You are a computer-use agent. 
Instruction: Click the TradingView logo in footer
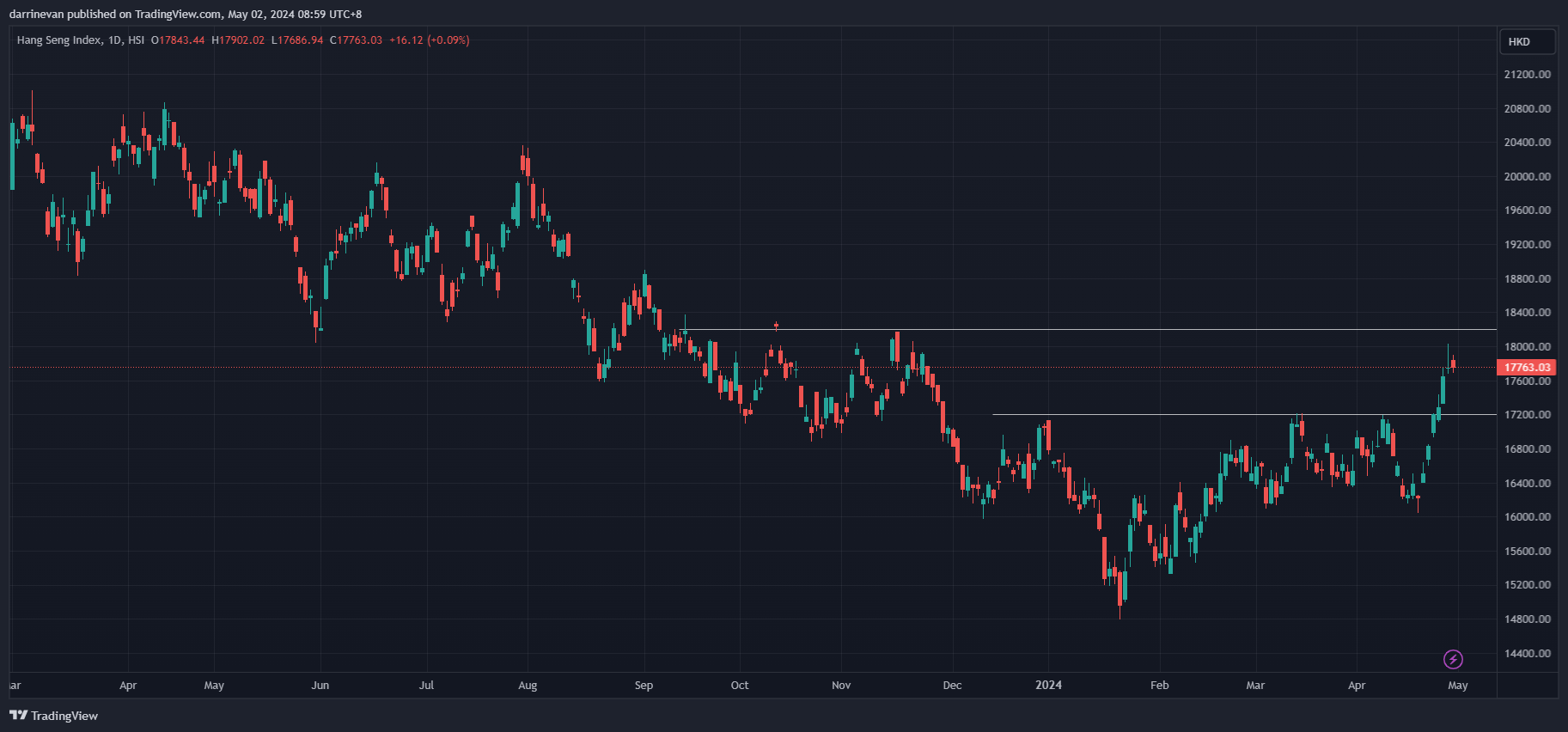click(53, 716)
